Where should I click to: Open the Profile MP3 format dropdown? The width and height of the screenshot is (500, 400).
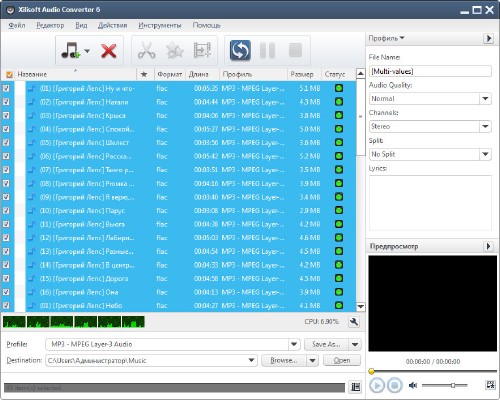(x=294, y=344)
